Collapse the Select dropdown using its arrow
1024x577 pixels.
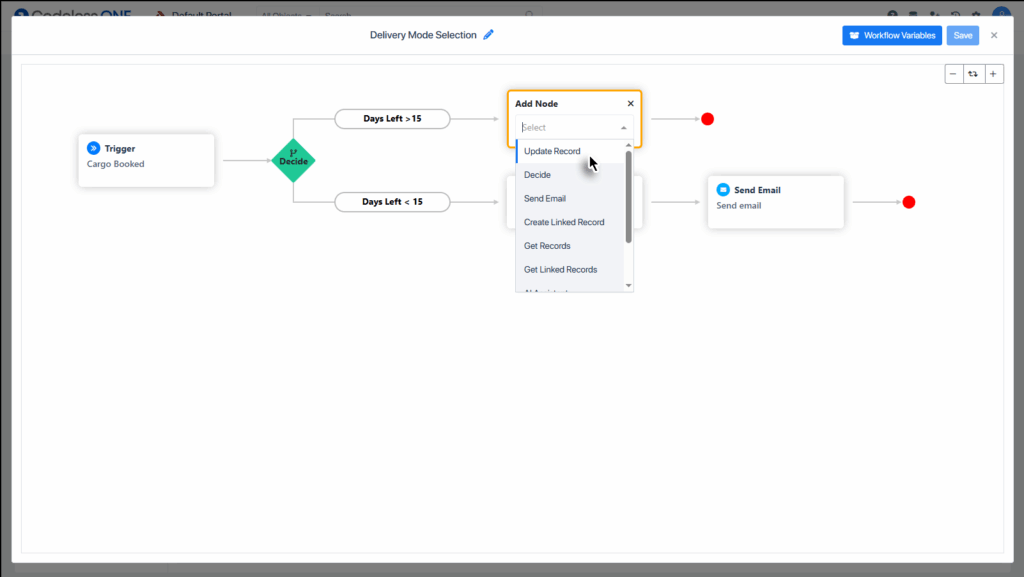tap(624, 128)
